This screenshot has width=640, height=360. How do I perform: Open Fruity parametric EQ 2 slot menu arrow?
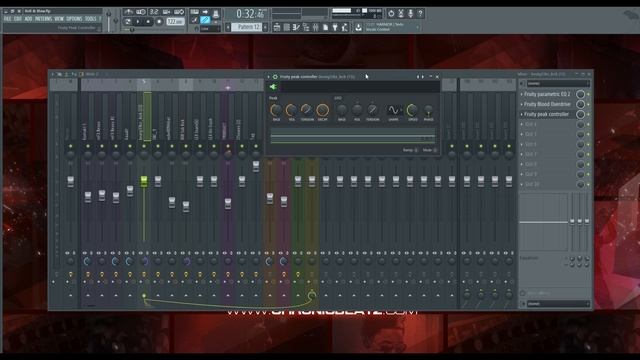(x=522, y=94)
